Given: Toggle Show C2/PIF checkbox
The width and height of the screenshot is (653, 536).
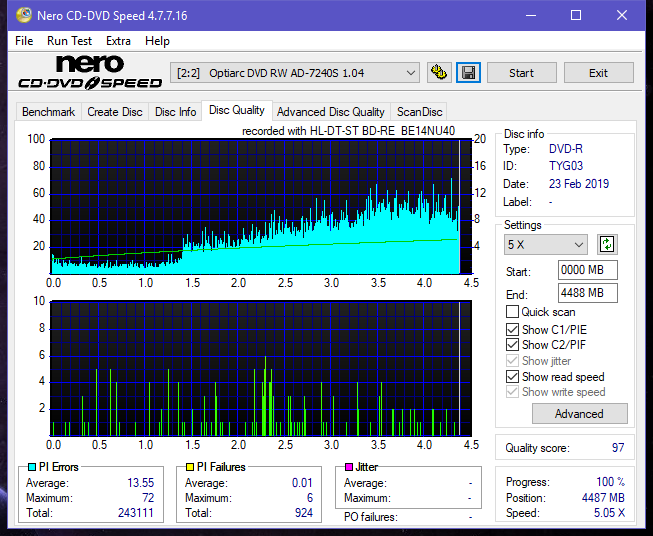Looking at the screenshot, I should tap(512, 345).
